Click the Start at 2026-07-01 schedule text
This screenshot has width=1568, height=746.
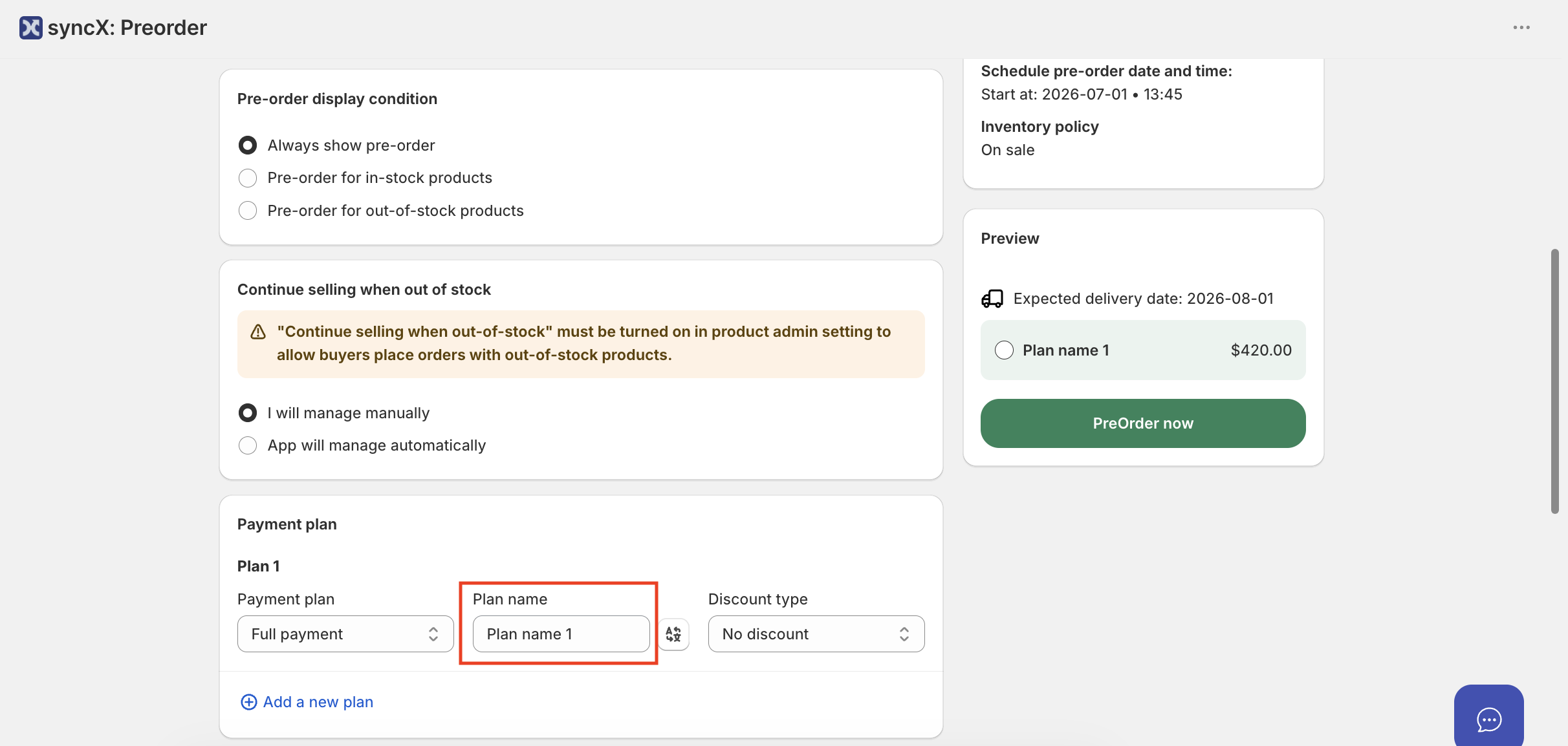1082,94
